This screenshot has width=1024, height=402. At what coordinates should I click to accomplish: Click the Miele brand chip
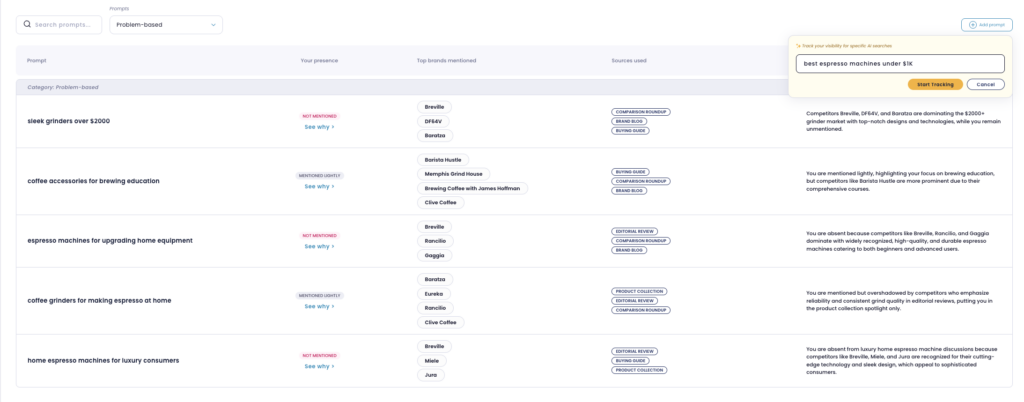432,361
